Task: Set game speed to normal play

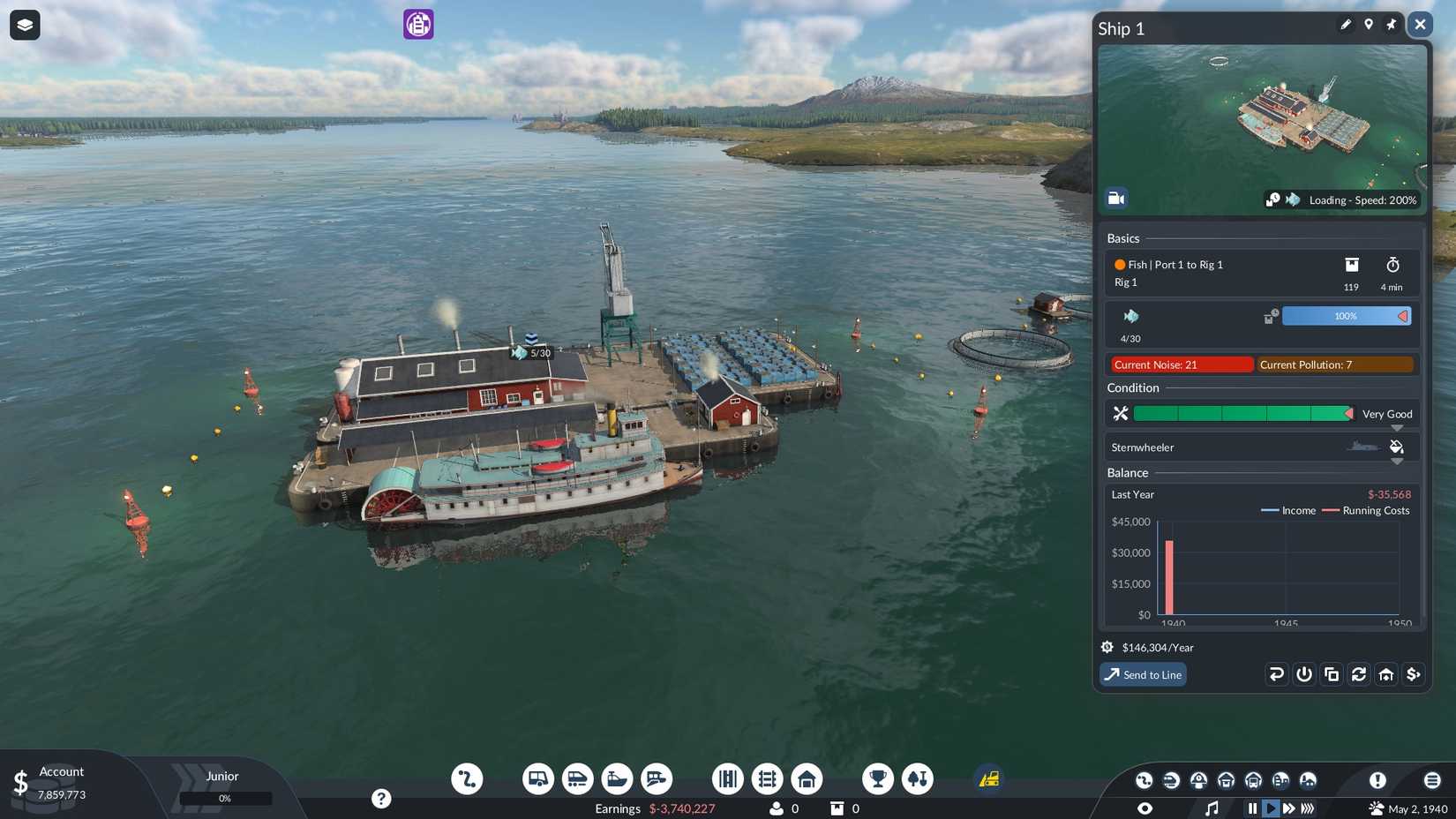Action: pyautogui.click(x=1271, y=808)
